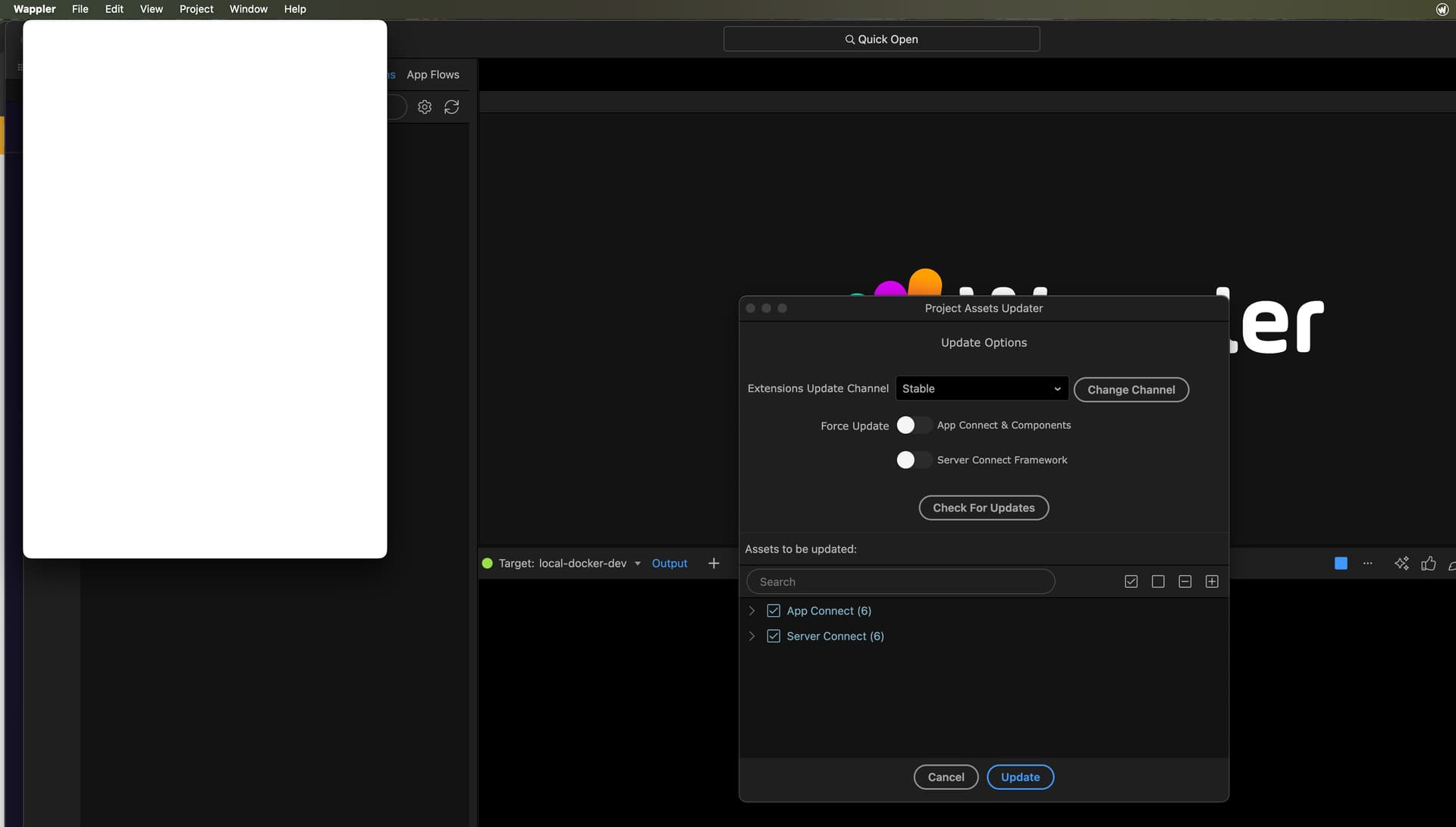Switch to the App Flows tab
Viewport: 1456px width, 827px height.
[x=433, y=74]
